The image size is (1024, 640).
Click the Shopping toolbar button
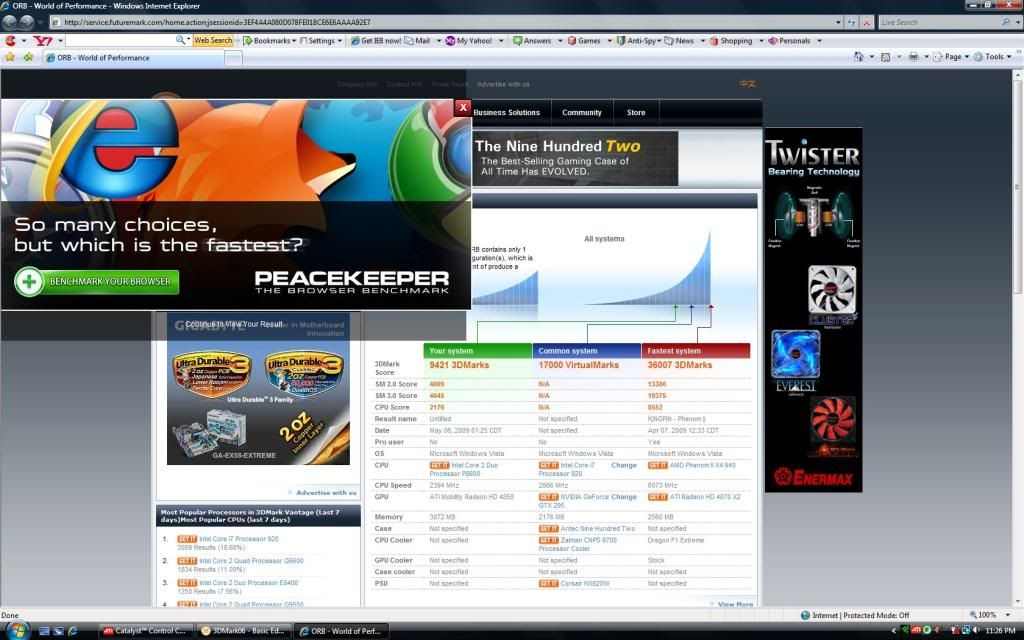pyautogui.click(x=731, y=40)
